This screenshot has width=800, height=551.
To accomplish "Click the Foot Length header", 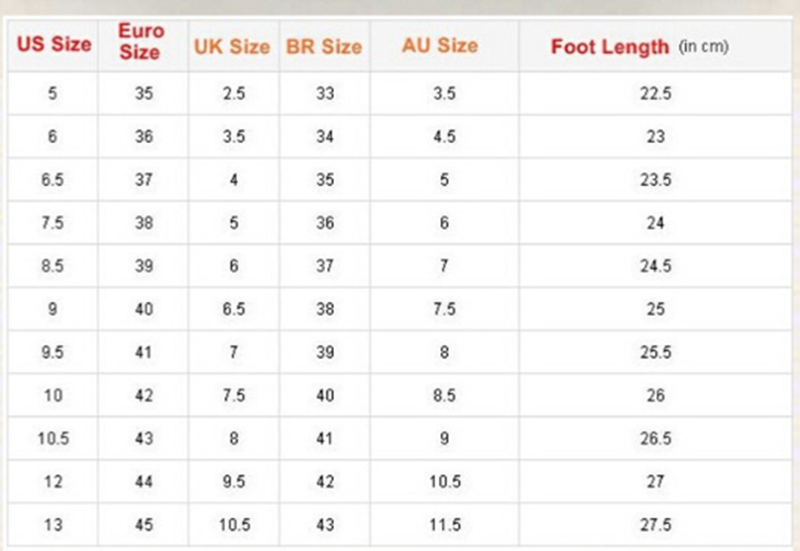I will [610, 46].
